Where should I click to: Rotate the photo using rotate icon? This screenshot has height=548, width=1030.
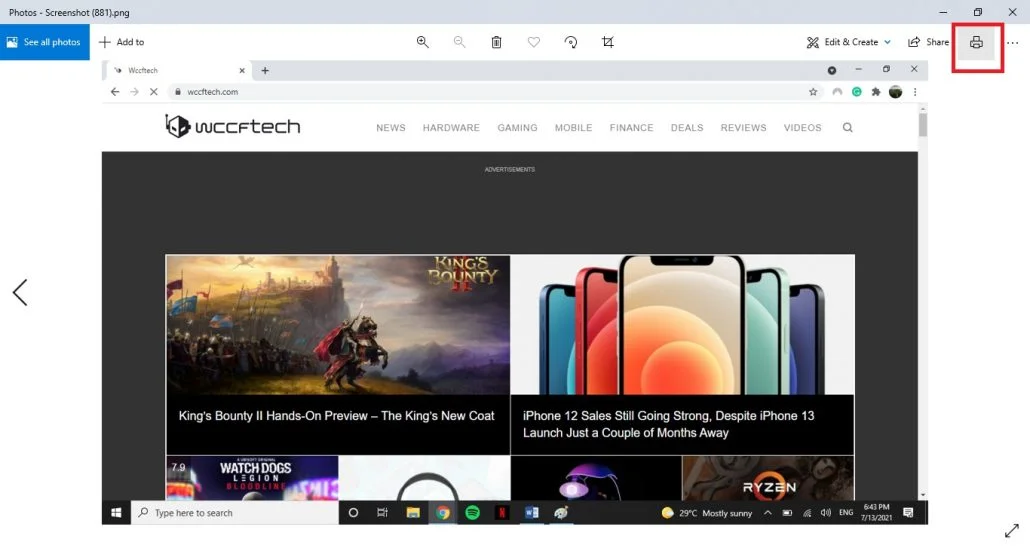point(571,42)
